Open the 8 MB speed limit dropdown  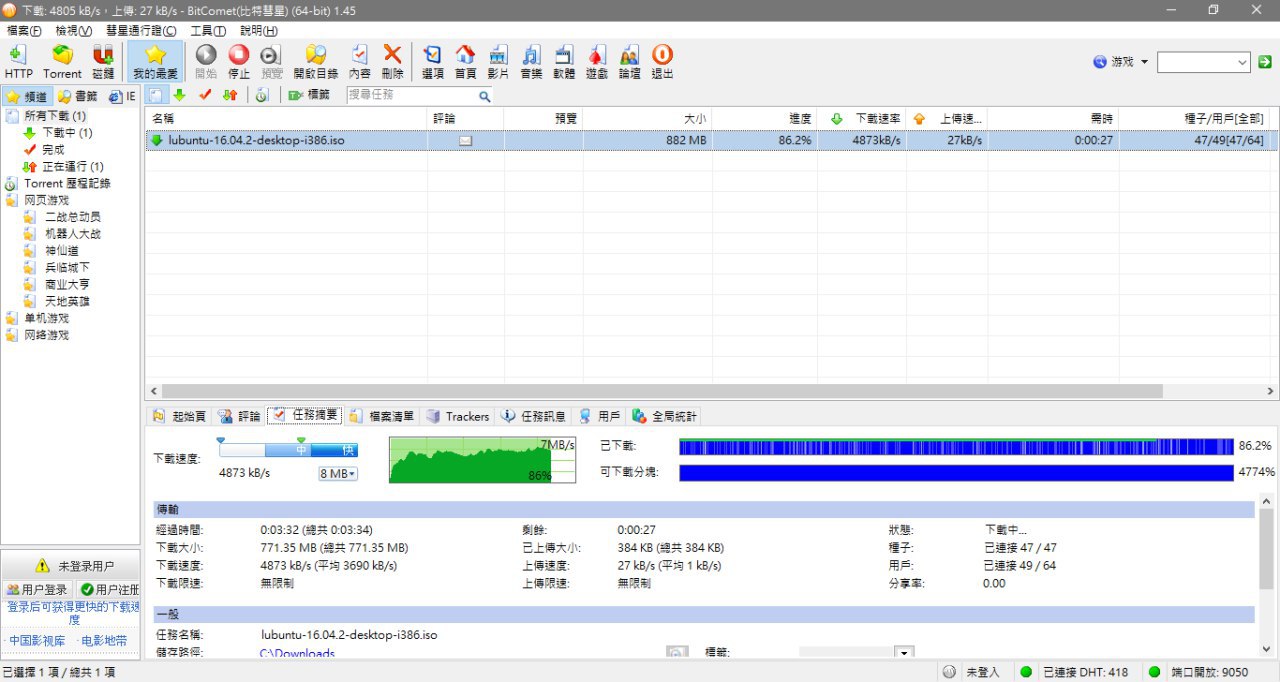click(x=338, y=473)
